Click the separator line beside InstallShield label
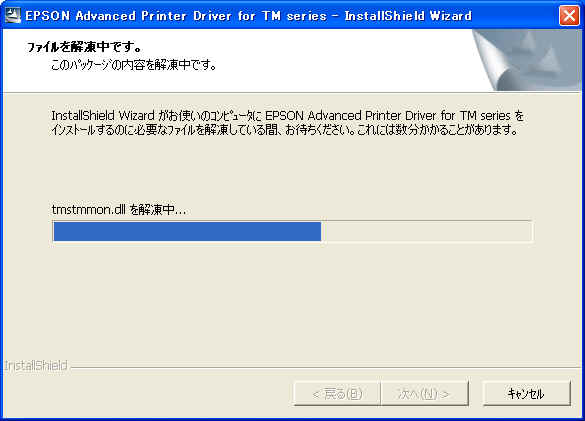 (326, 368)
